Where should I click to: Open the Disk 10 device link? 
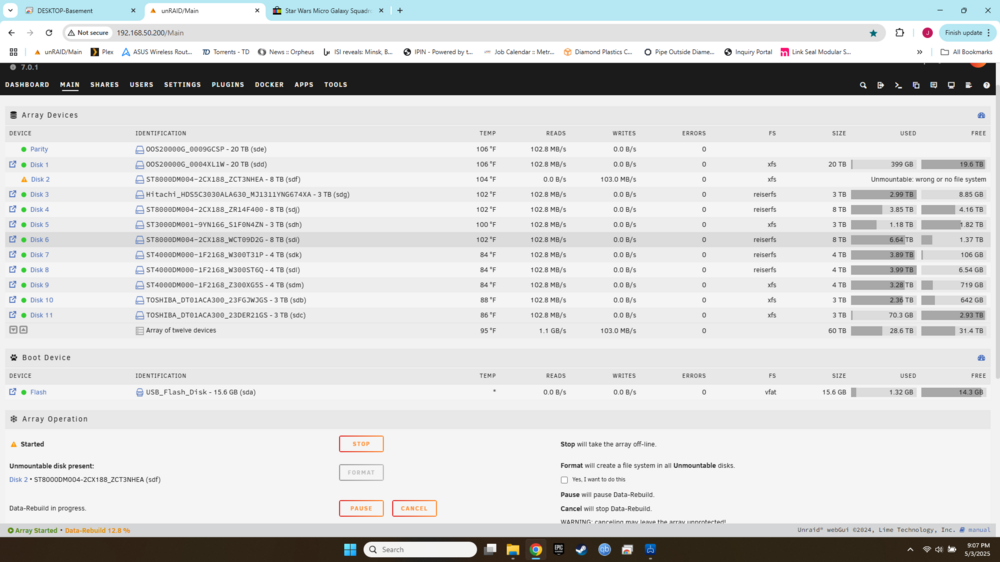[x=41, y=300]
